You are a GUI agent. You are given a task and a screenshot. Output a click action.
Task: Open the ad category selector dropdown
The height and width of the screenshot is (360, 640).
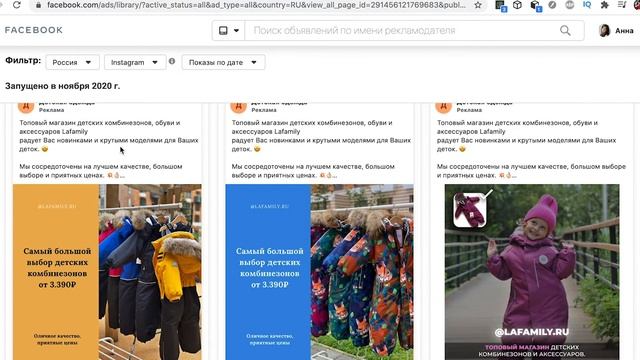tap(229, 30)
